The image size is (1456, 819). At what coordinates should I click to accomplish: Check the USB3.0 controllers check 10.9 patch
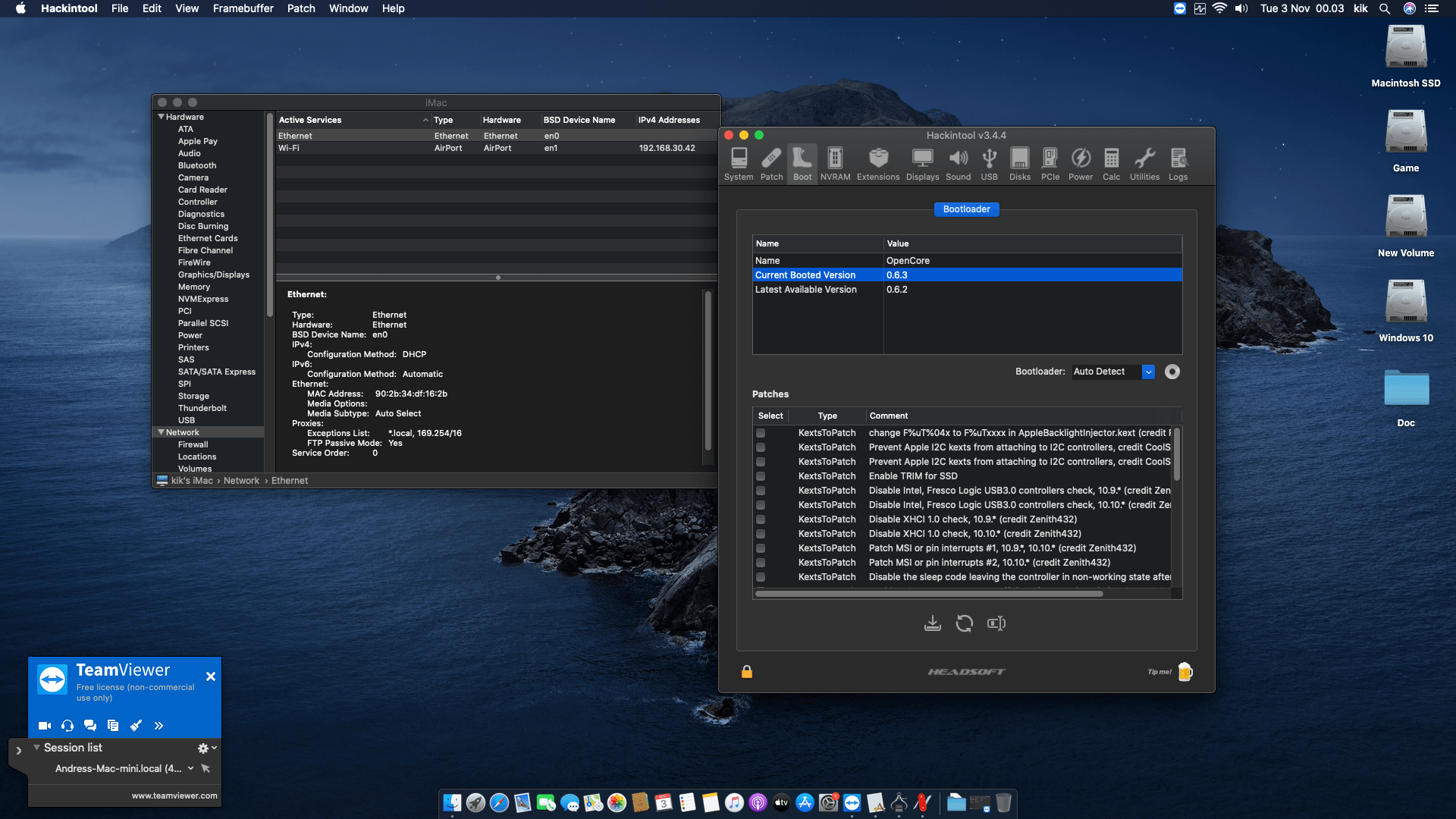coord(761,491)
